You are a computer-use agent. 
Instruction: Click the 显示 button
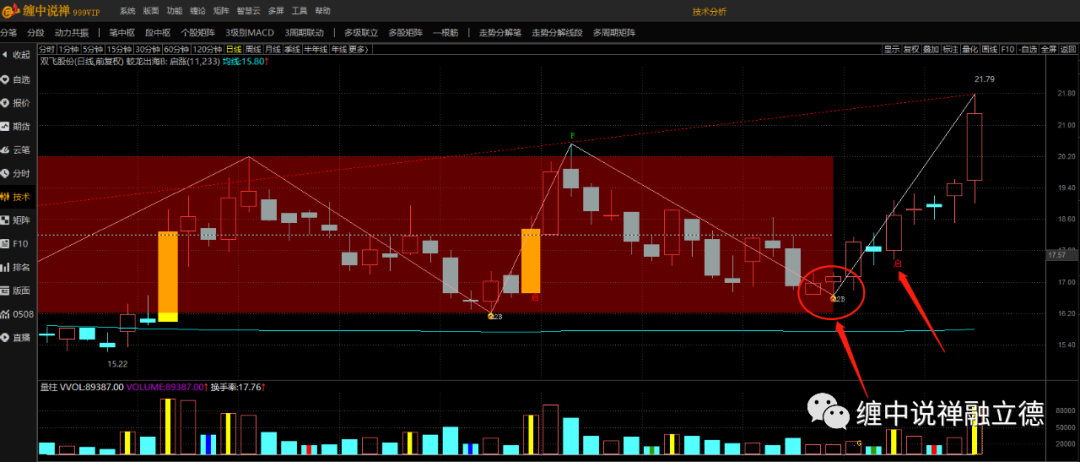click(892, 49)
